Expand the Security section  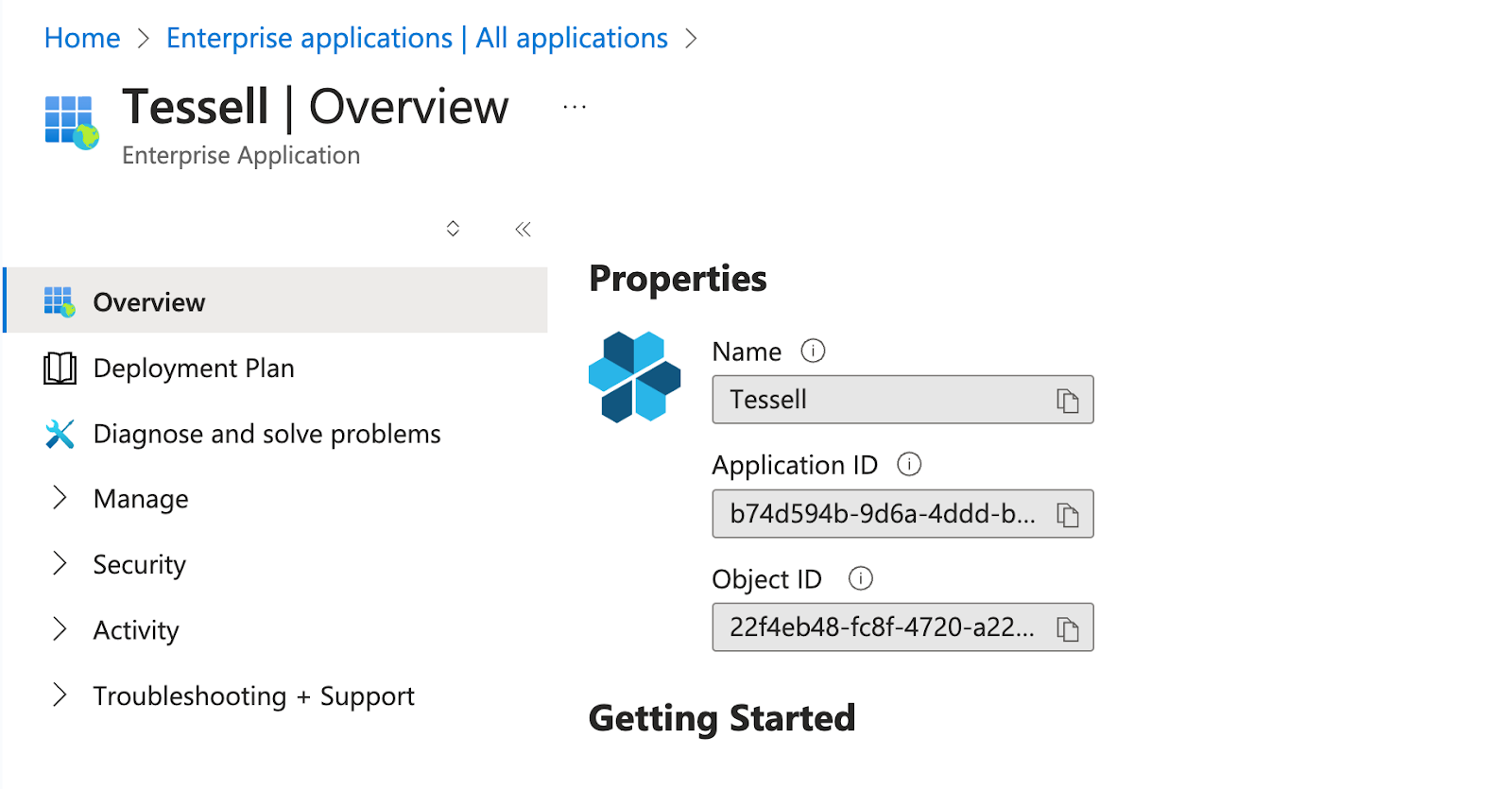click(x=139, y=565)
